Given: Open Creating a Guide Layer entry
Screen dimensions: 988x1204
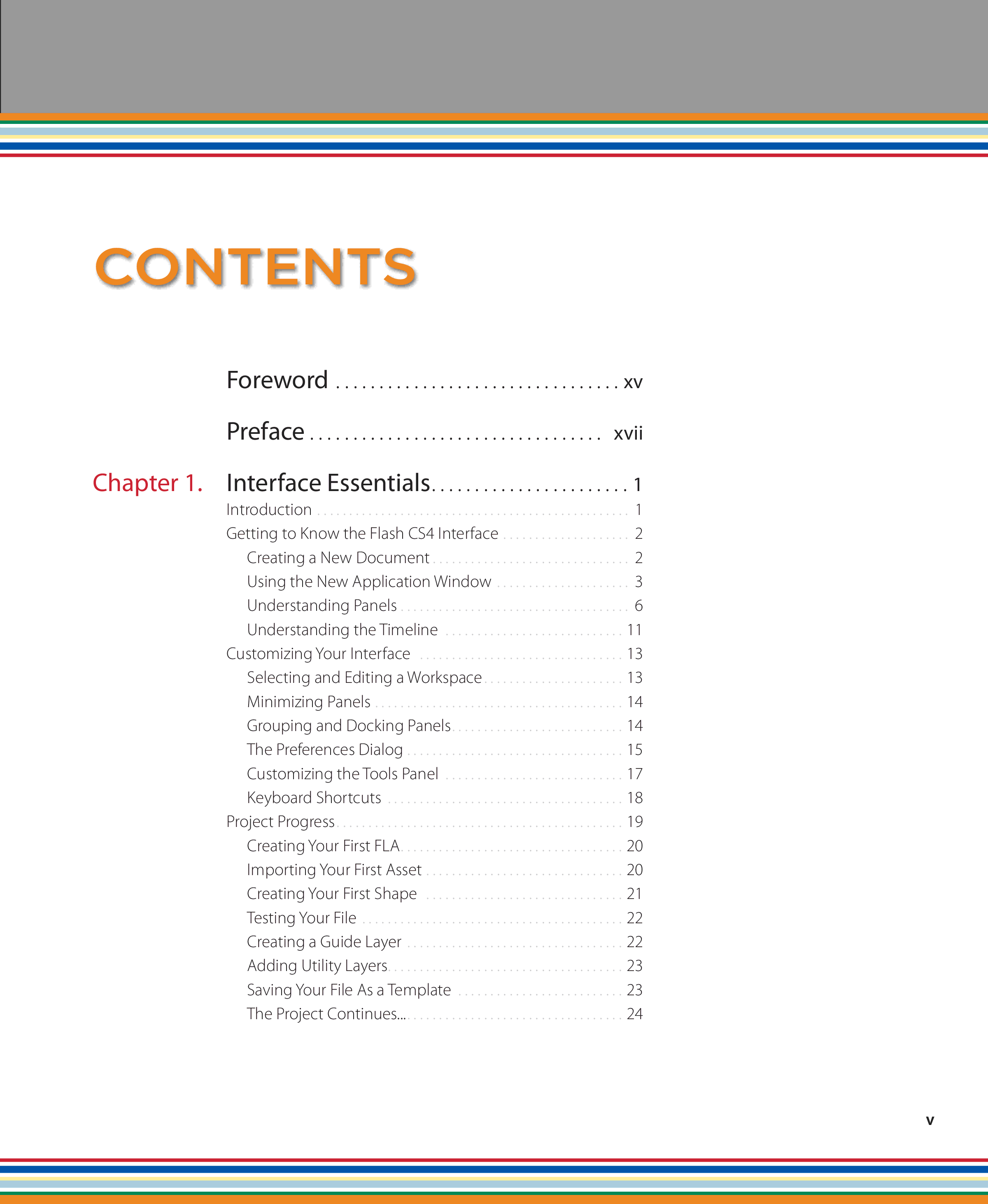Looking at the screenshot, I should (324, 942).
